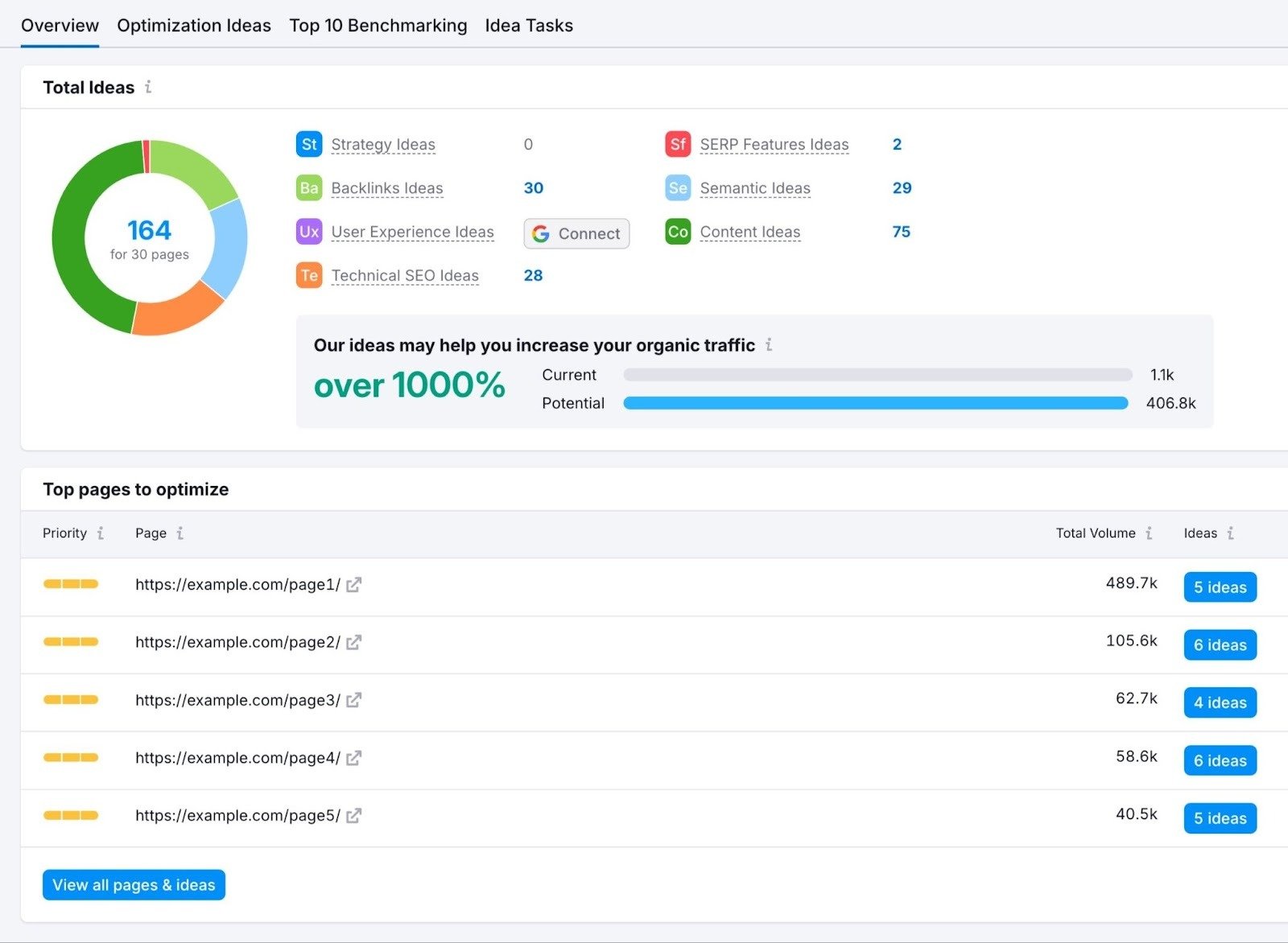Open the Technical SEO Ideas link
Image resolution: width=1288 pixels, height=943 pixels.
[405, 276]
